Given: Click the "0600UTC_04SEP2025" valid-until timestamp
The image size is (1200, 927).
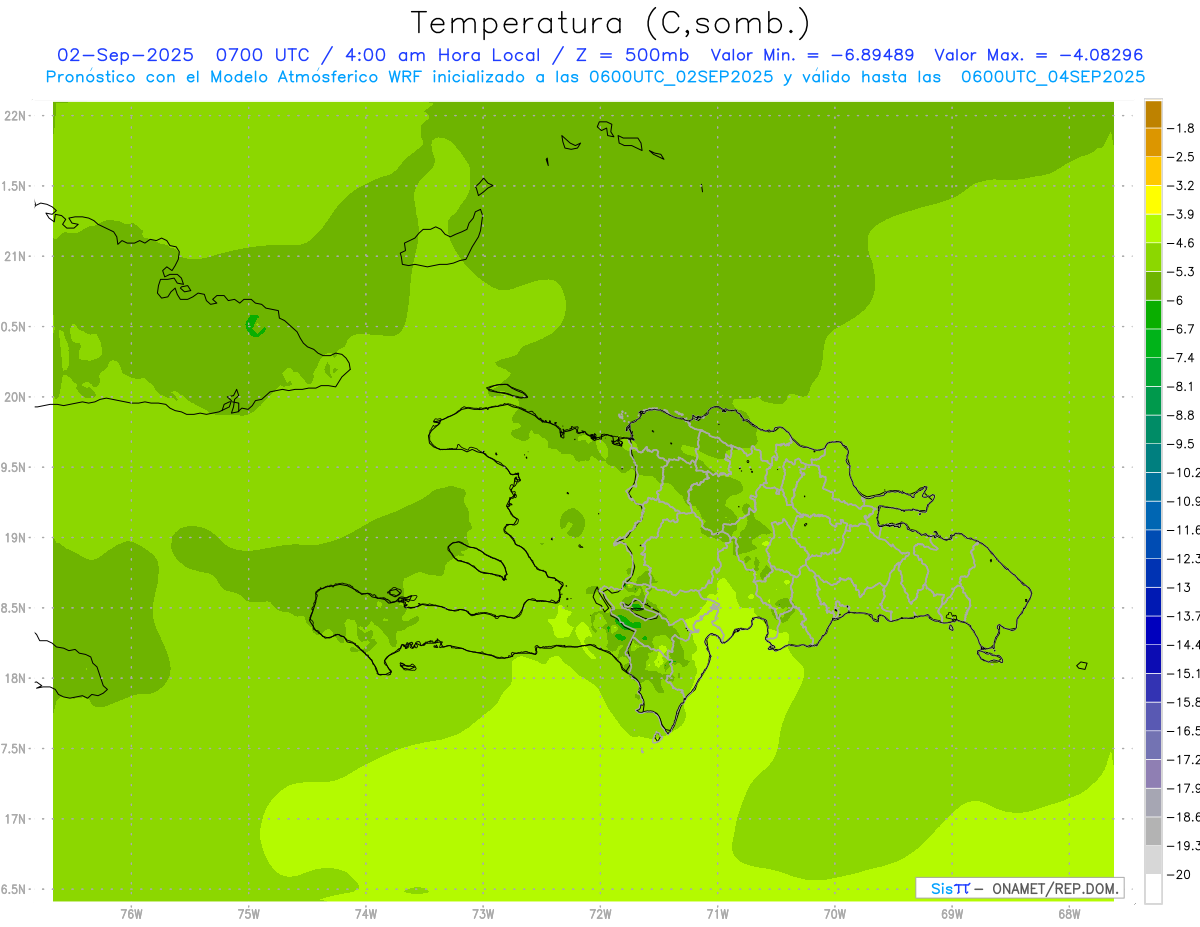Looking at the screenshot, I should 1053,77.
